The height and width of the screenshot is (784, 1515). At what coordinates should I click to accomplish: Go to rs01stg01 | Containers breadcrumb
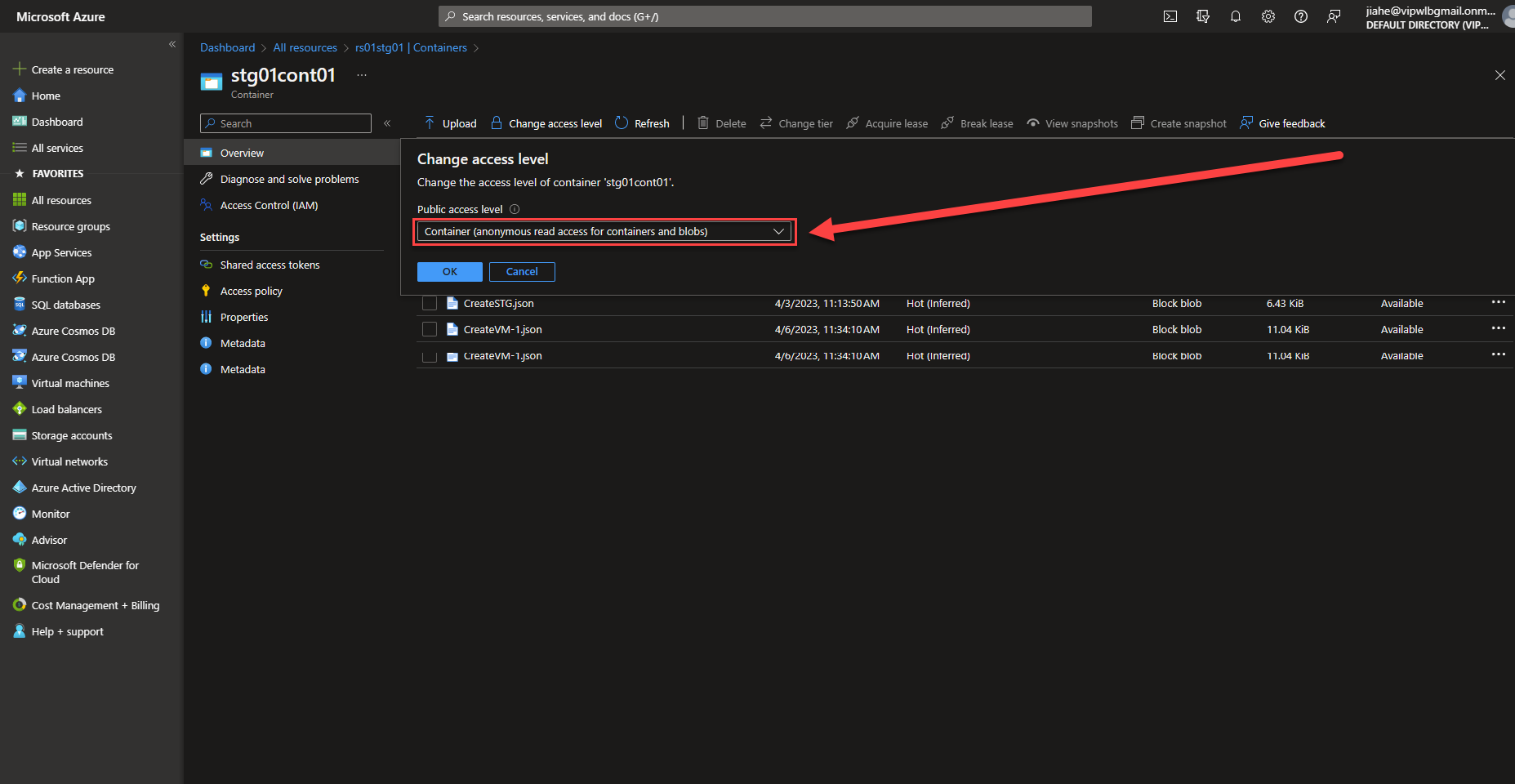tap(411, 47)
